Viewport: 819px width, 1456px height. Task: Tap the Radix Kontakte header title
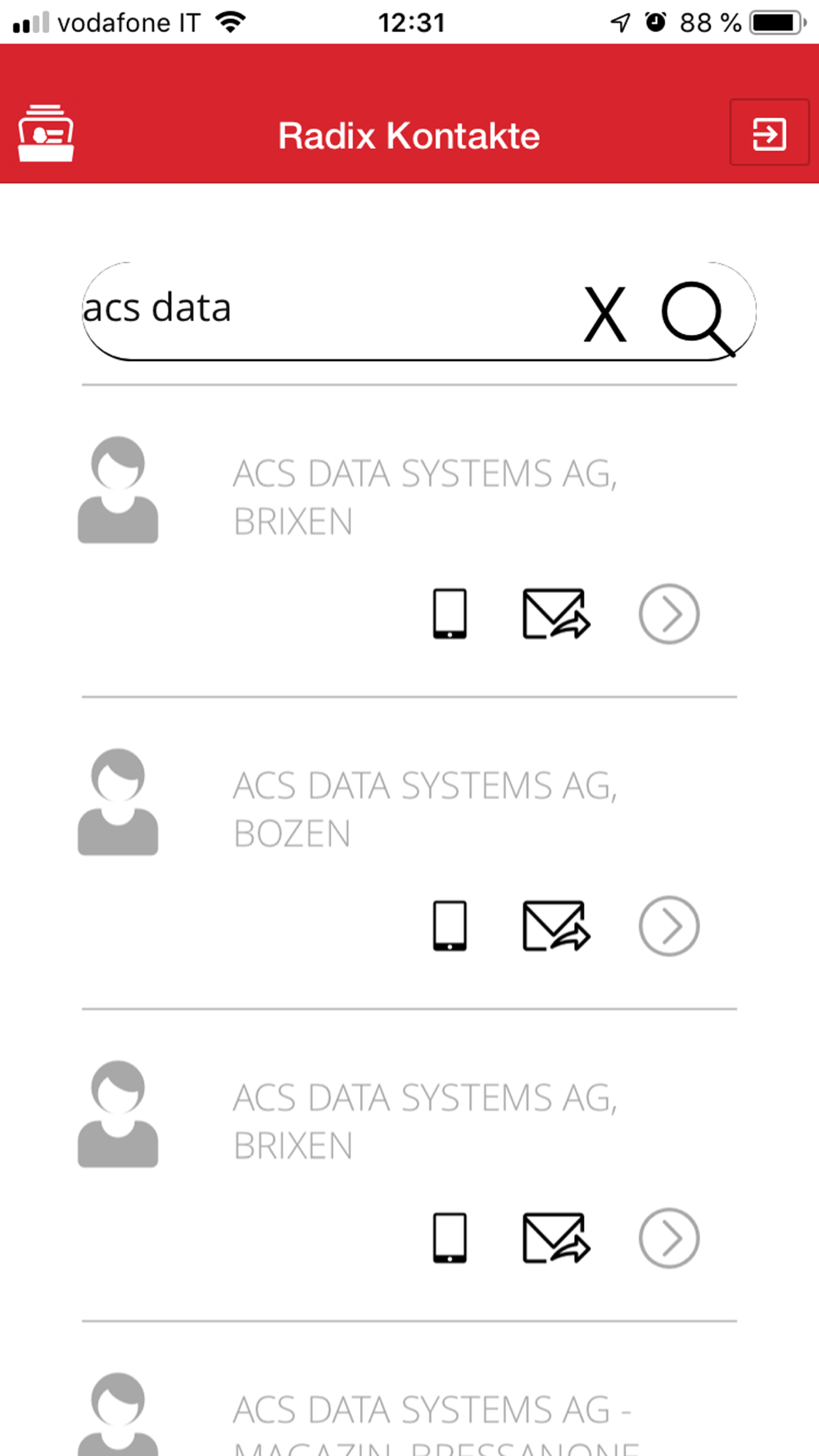tap(409, 135)
